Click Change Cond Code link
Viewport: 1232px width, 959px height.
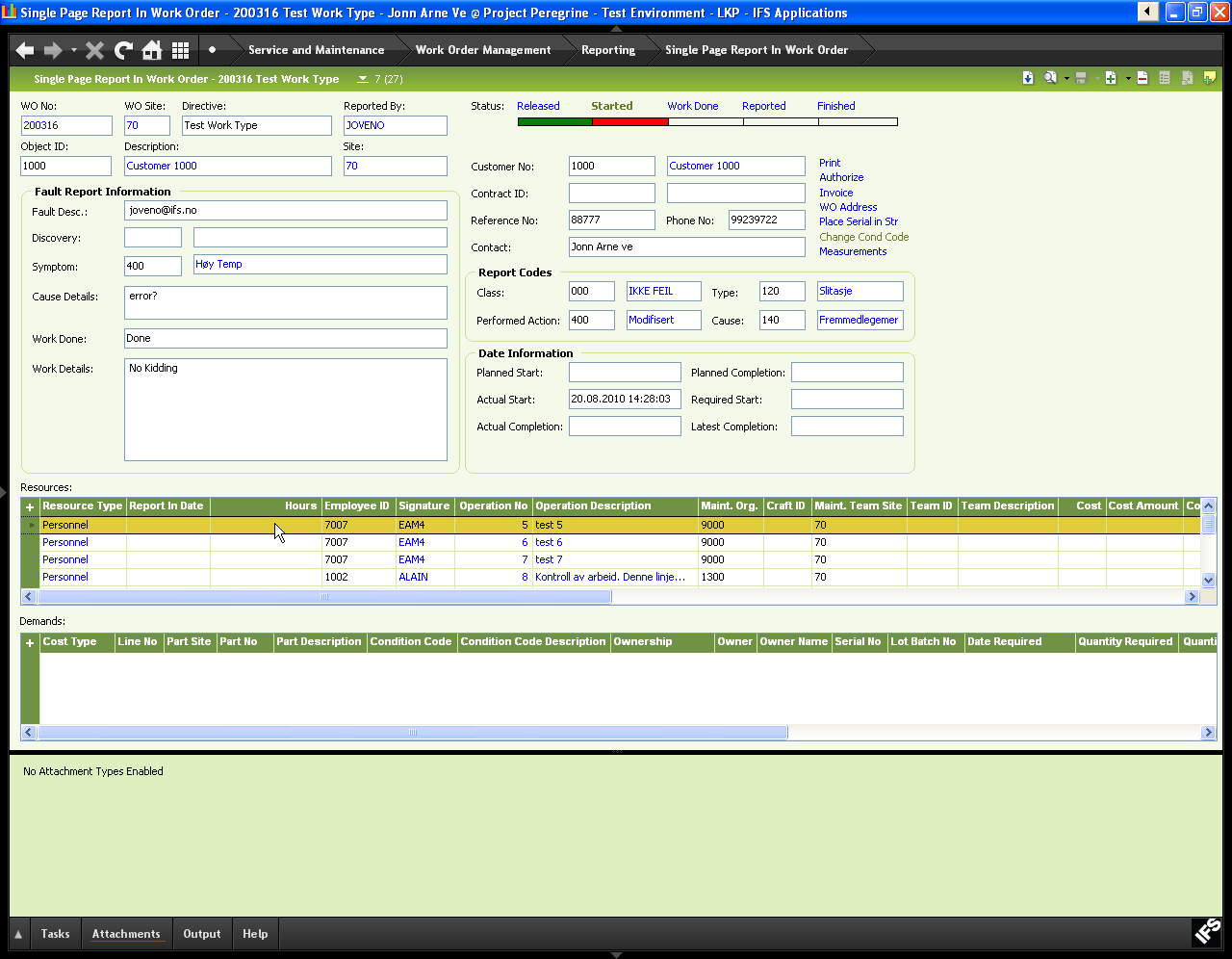point(863,237)
